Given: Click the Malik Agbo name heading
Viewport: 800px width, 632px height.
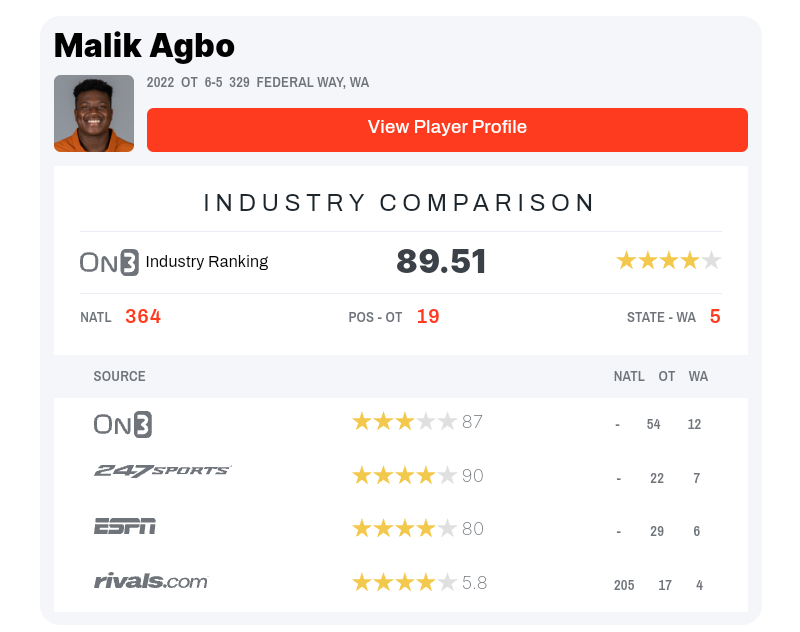Looking at the screenshot, I should point(144,45).
